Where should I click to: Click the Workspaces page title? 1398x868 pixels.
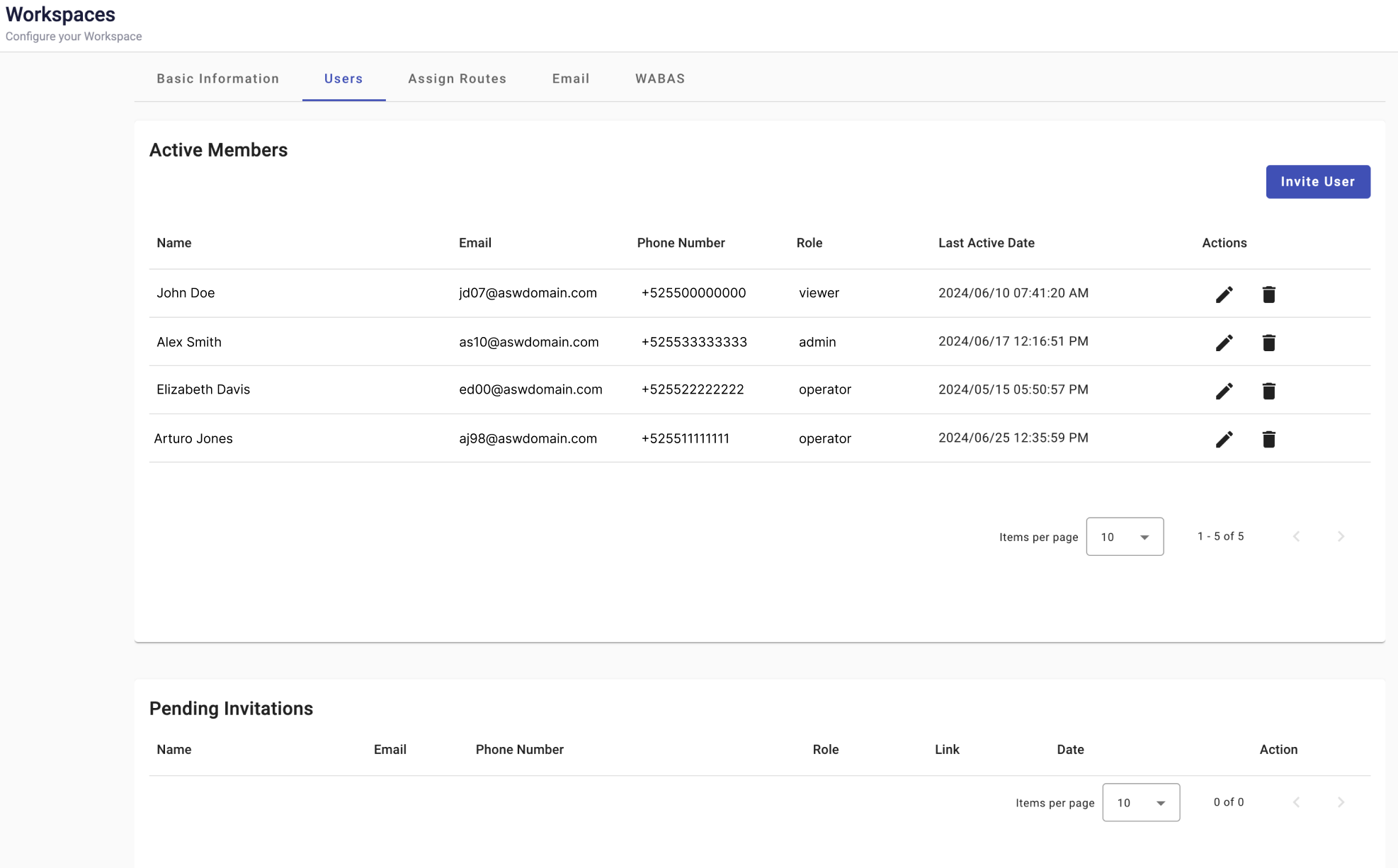tap(60, 14)
